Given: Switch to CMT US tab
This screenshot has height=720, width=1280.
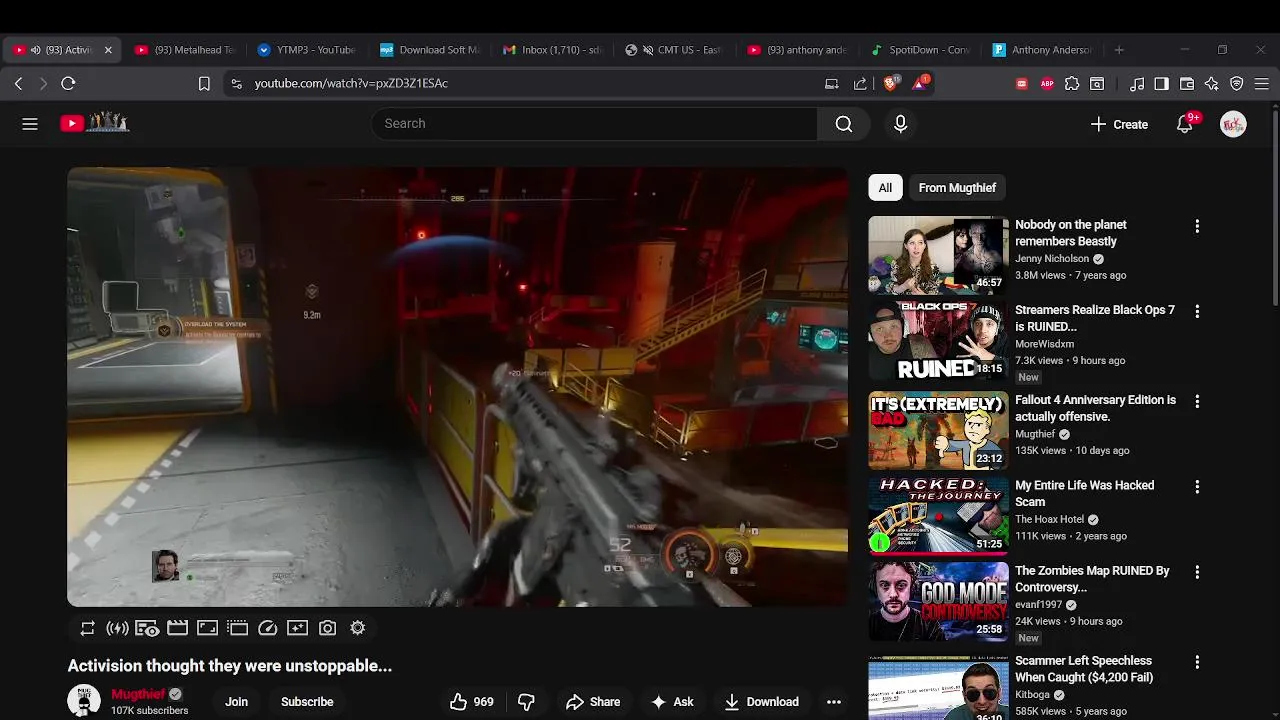Looking at the screenshot, I should [x=675, y=50].
